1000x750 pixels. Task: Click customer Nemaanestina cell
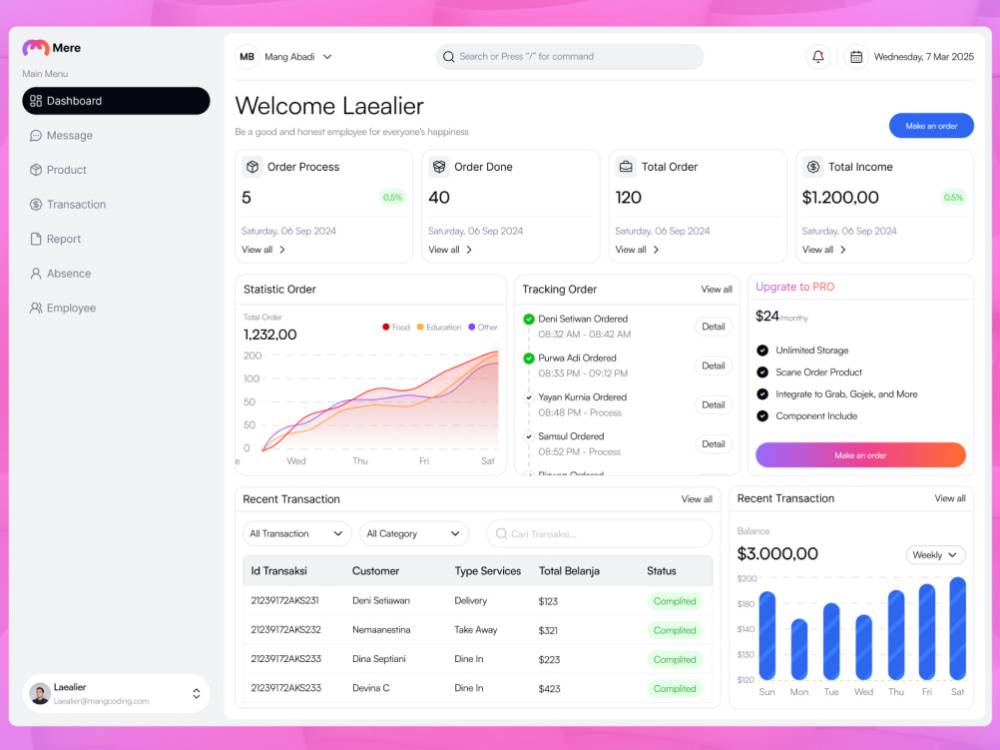381,630
